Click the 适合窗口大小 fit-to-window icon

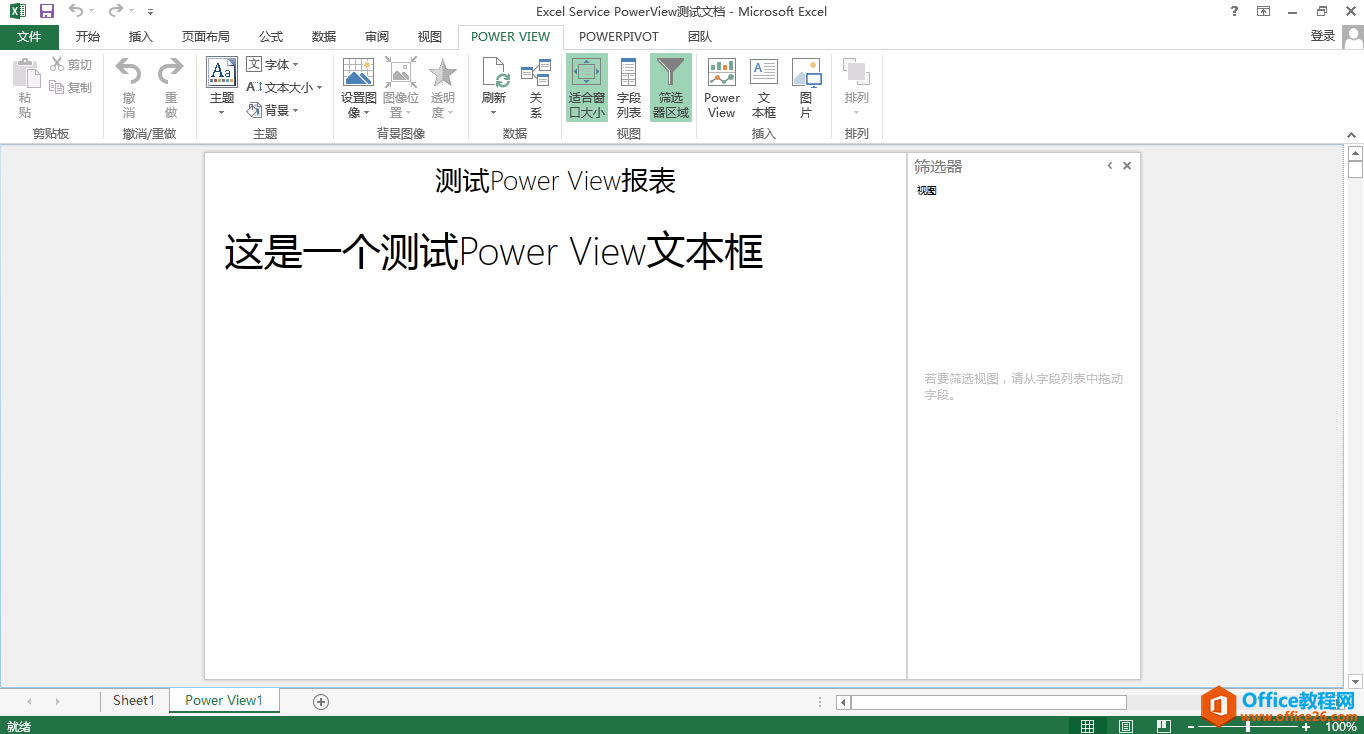click(x=586, y=87)
